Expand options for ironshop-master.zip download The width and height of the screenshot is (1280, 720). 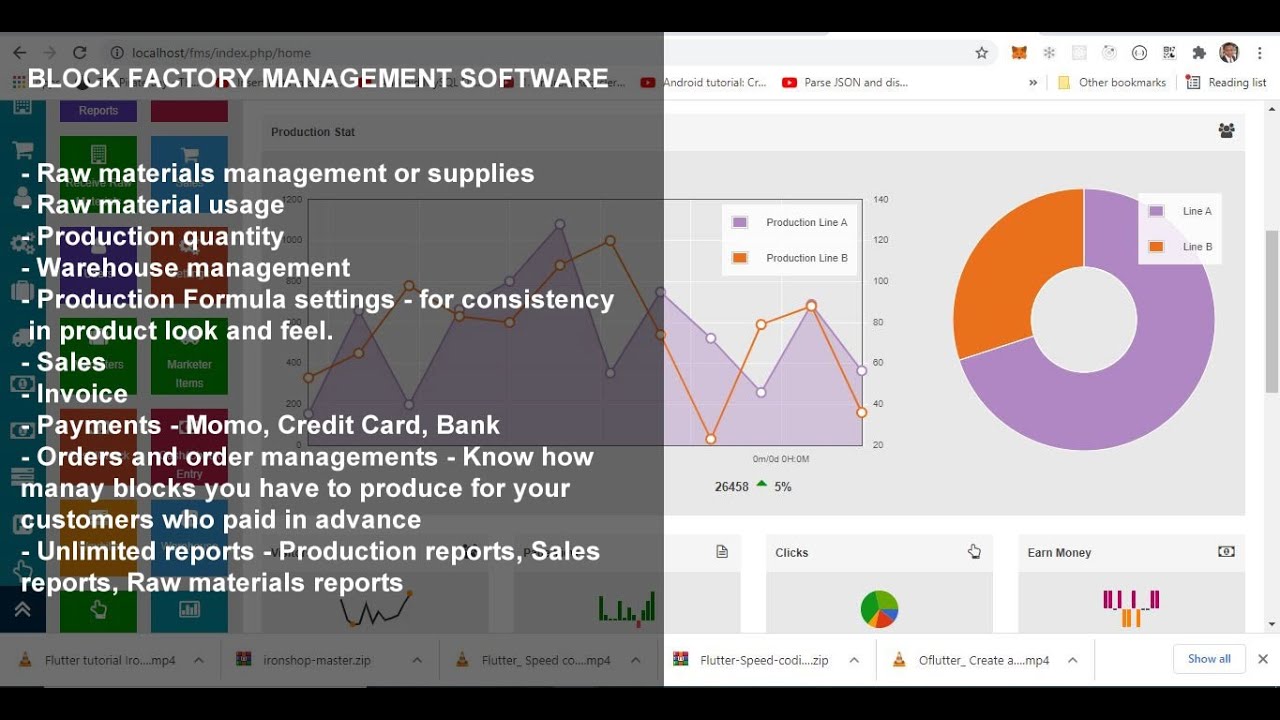pos(417,660)
